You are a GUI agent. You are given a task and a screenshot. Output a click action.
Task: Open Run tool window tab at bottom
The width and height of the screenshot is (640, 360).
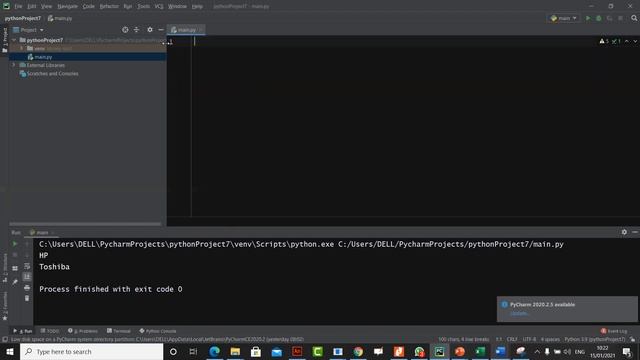click(23, 331)
